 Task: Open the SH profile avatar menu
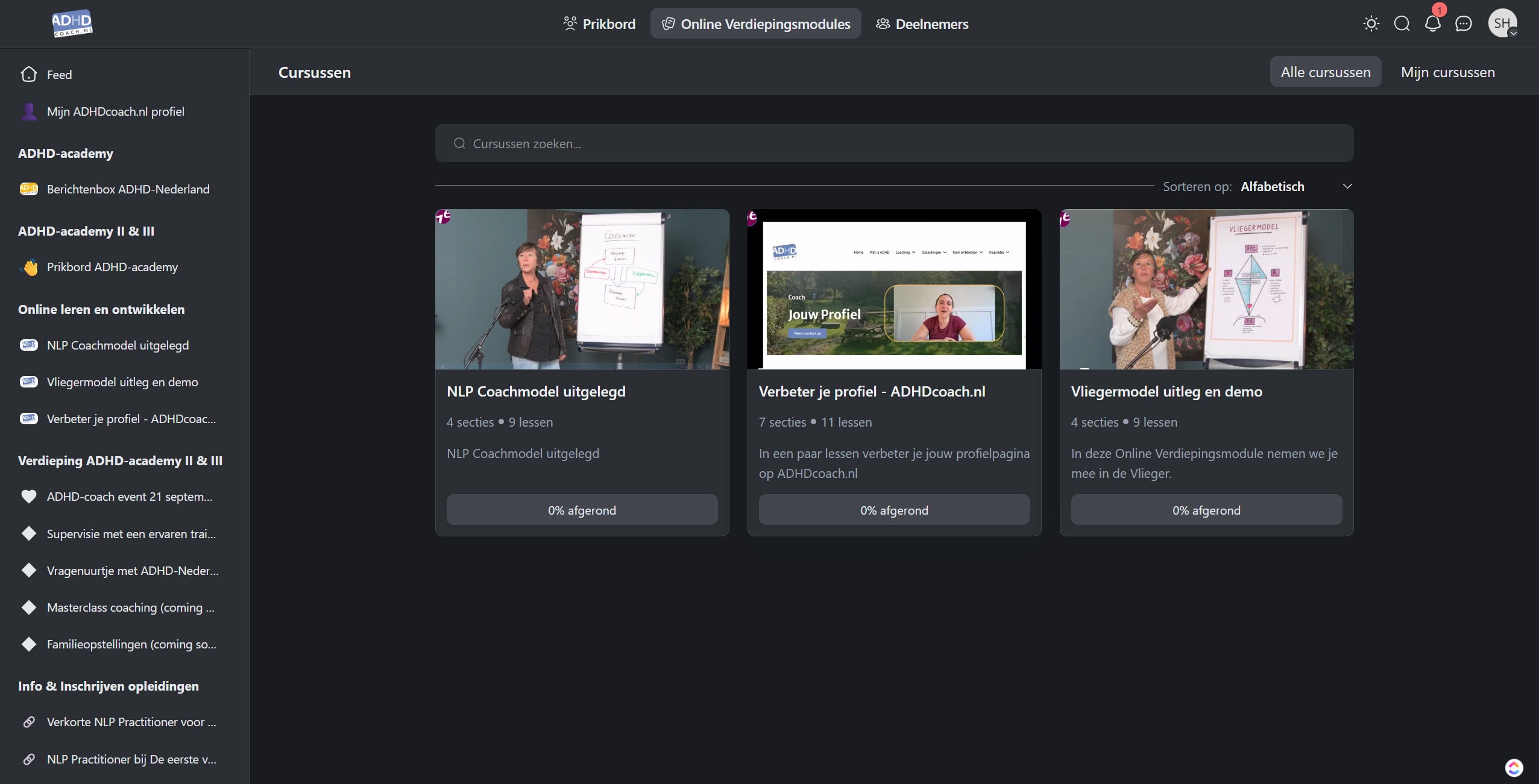click(x=1502, y=24)
